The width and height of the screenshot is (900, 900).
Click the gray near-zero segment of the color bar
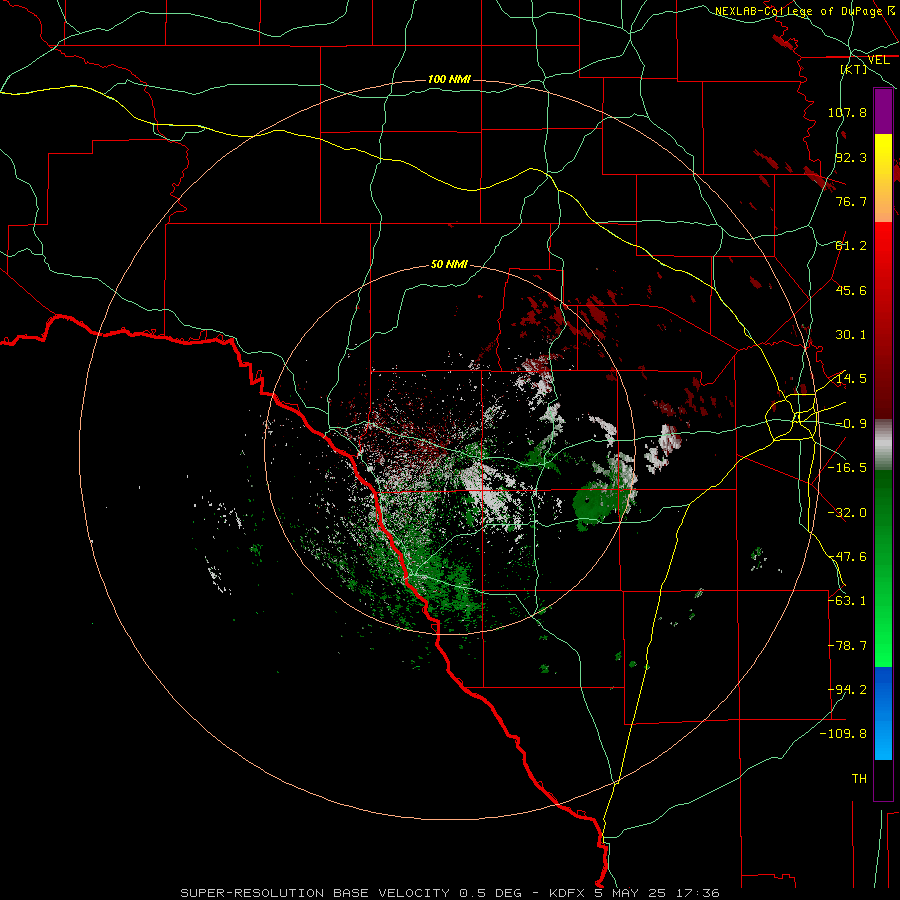point(883,444)
